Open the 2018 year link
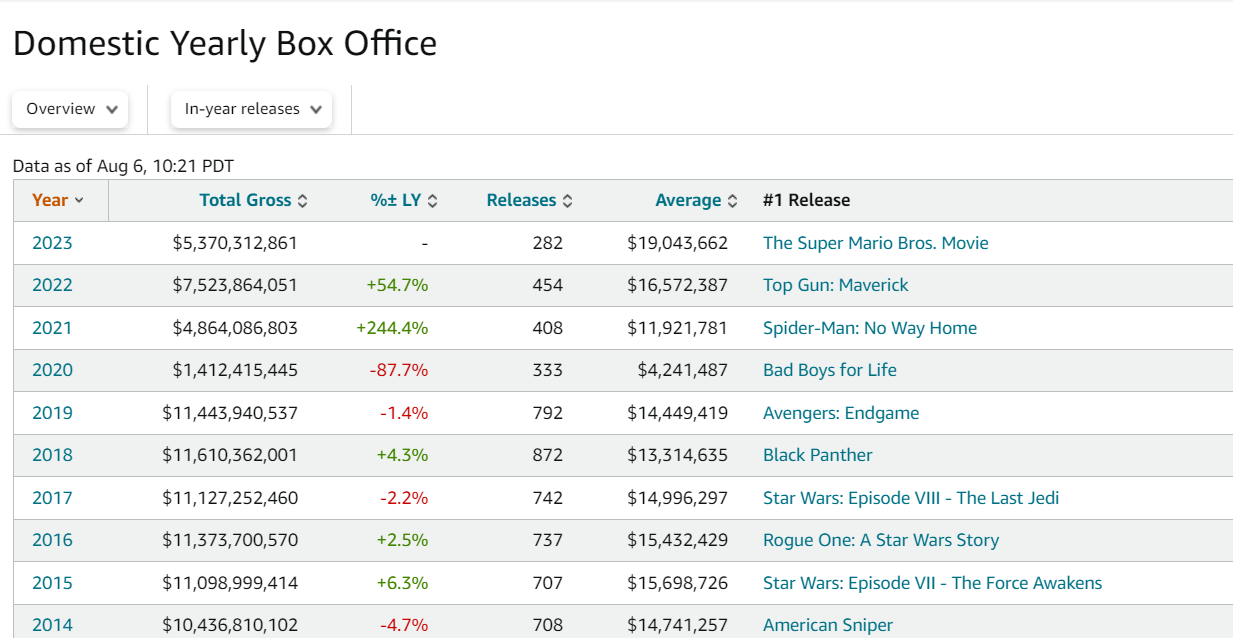This screenshot has width=1233, height=638. click(52, 455)
